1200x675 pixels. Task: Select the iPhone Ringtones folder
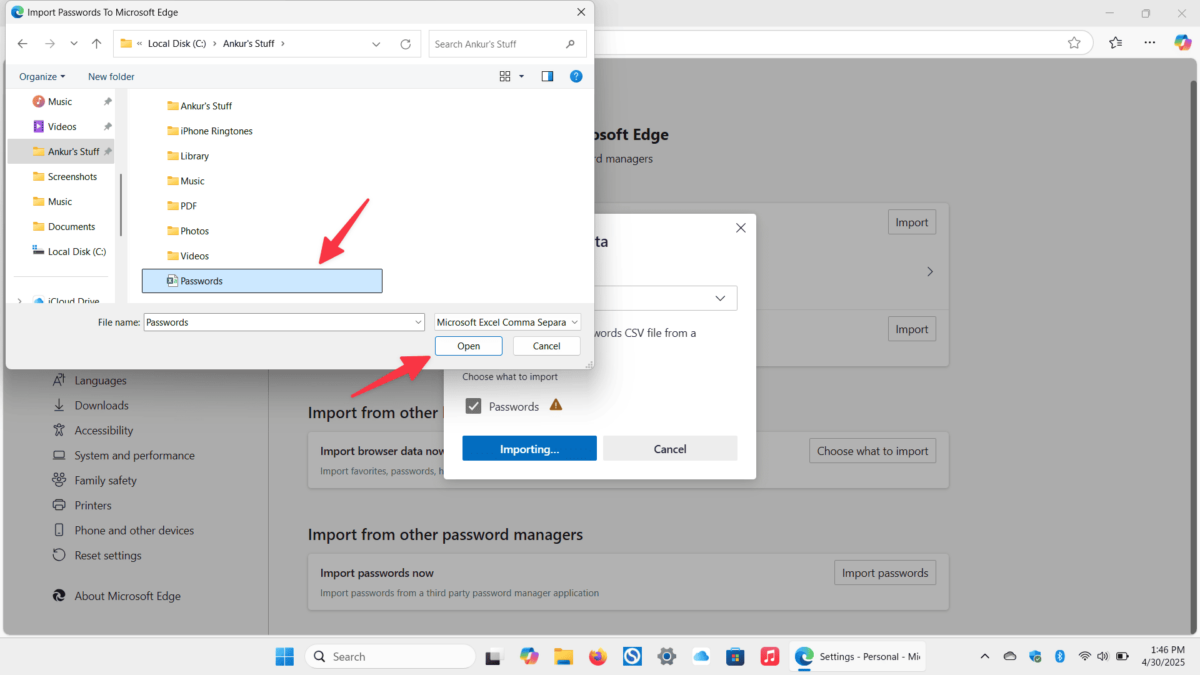(x=210, y=131)
